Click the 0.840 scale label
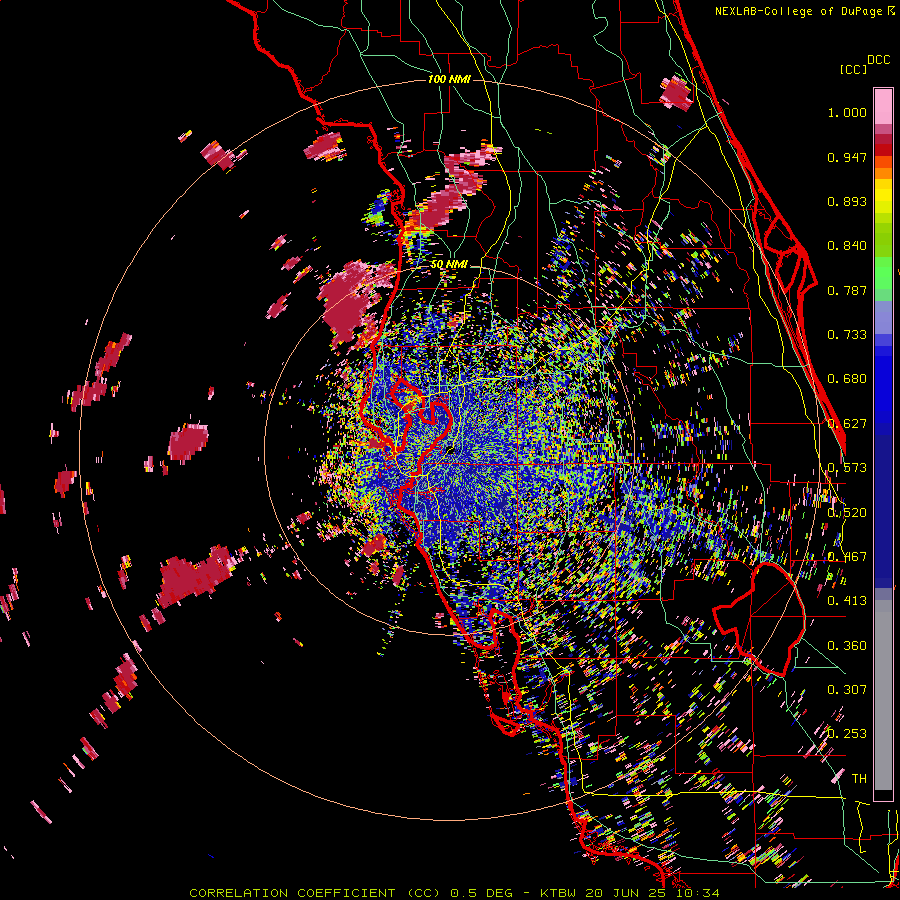The image size is (900, 900). pos(847,246)
